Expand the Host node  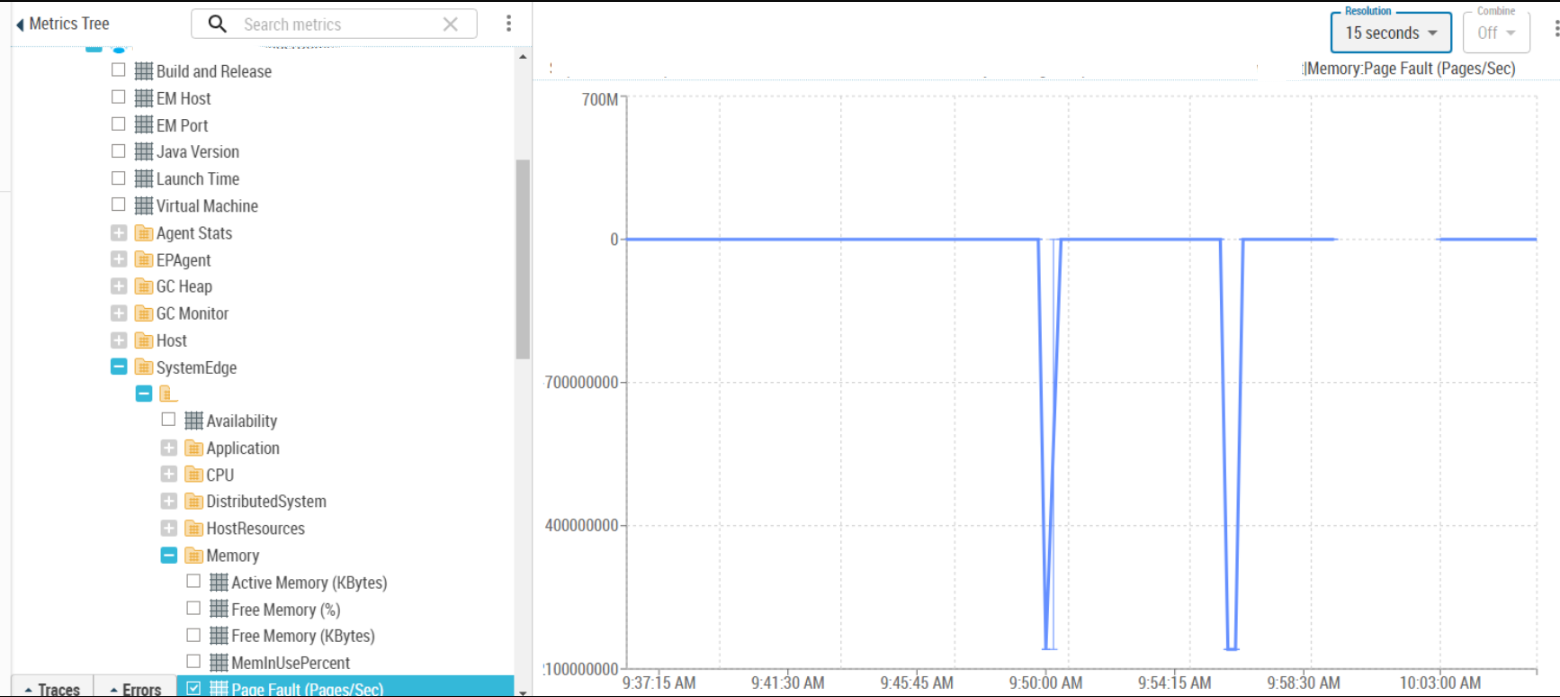click(118, 340)
